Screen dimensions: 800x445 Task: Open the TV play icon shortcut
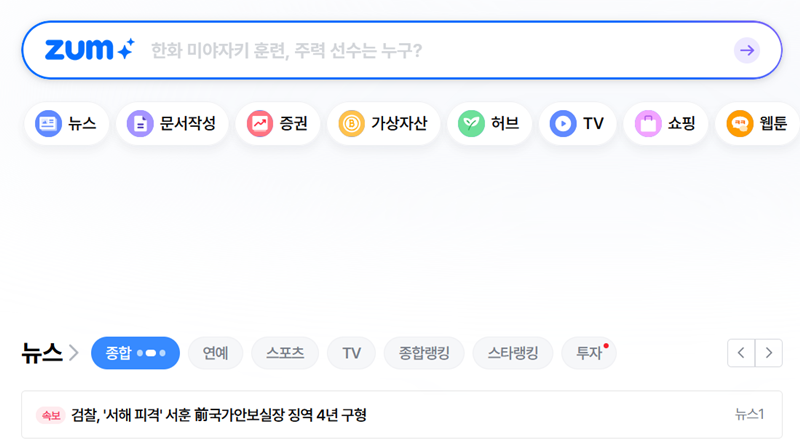point(563,123)
